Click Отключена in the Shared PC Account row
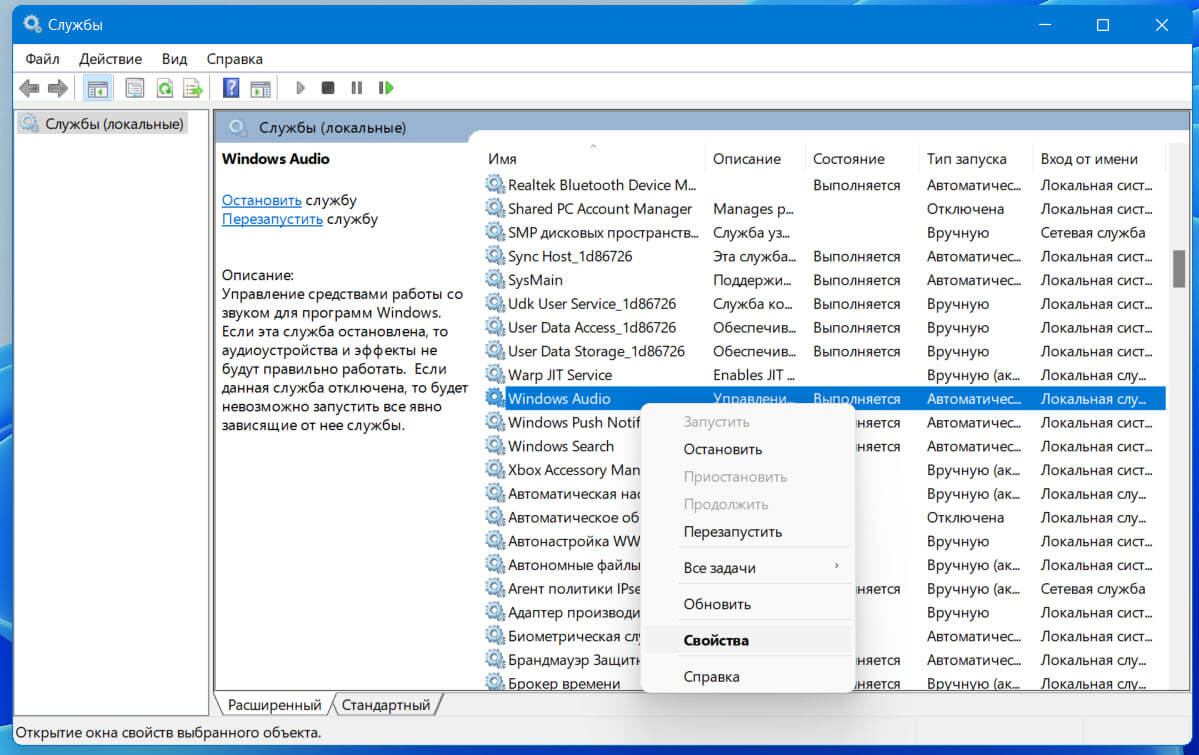The height and width of the screenshot is (755, 1199). pyautogui.click(x=965, y=208)
